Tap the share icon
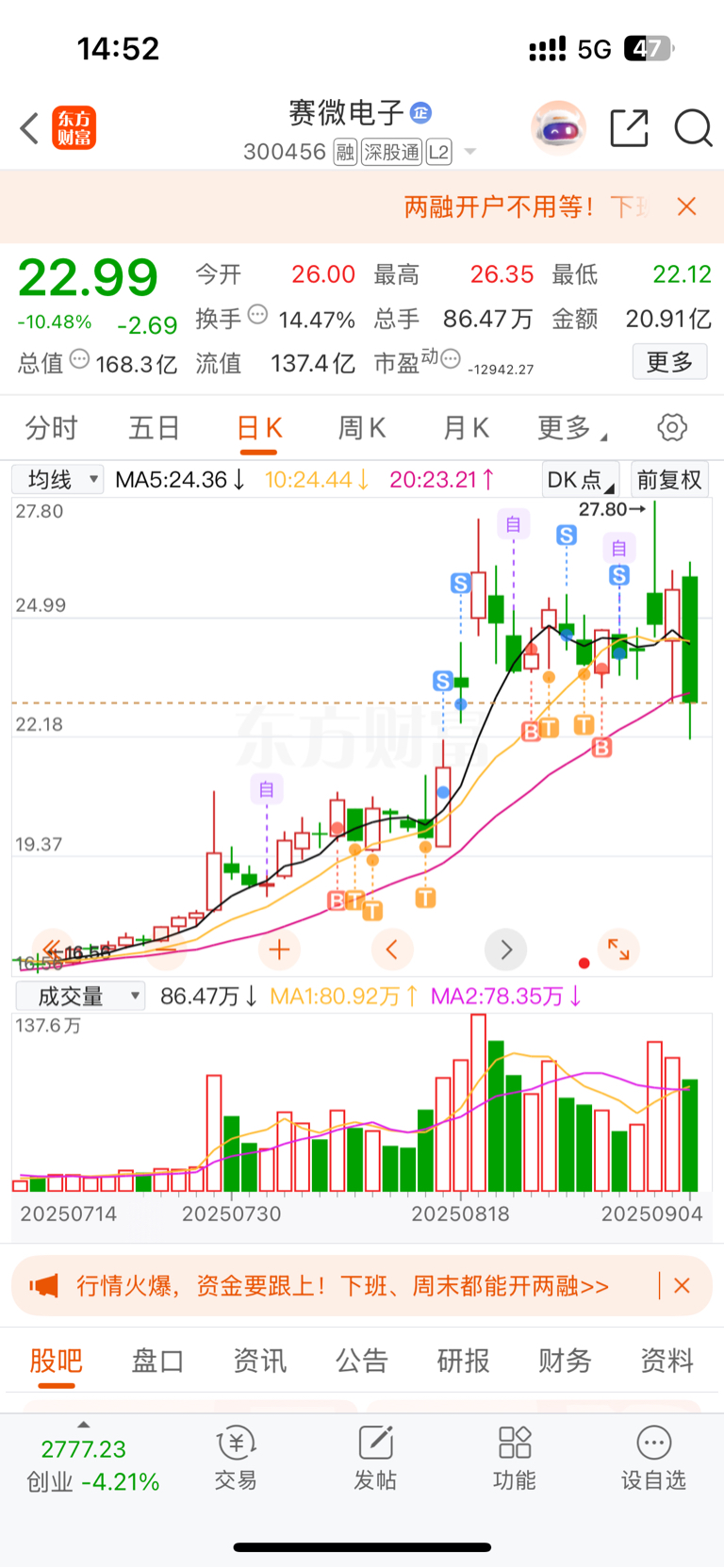Screen dimensions: 724x1568 pyautogui.click(x=629, y=128)
